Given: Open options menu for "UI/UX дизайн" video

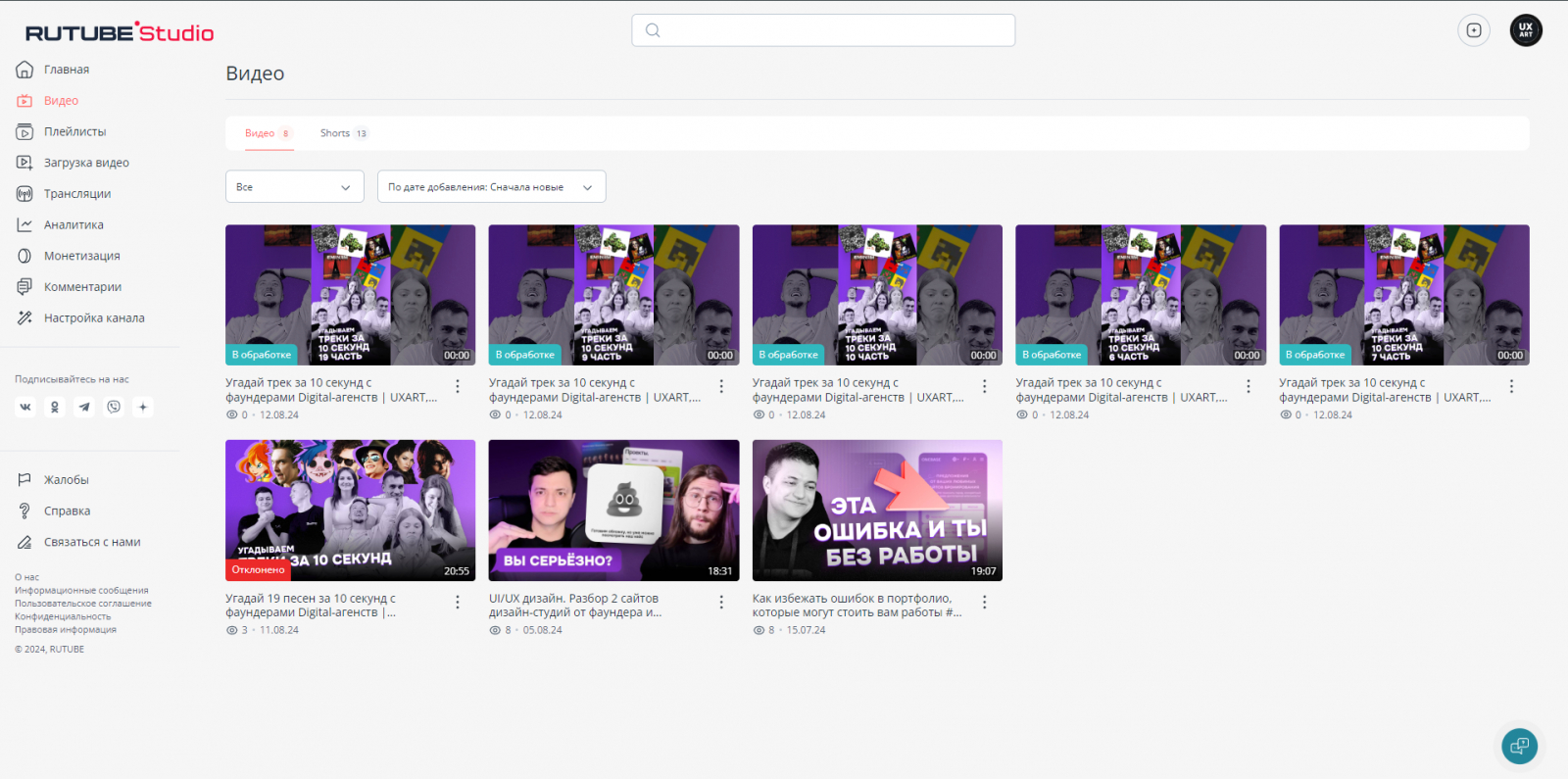Looking at the screenshot, I should (x=721, y=602).
